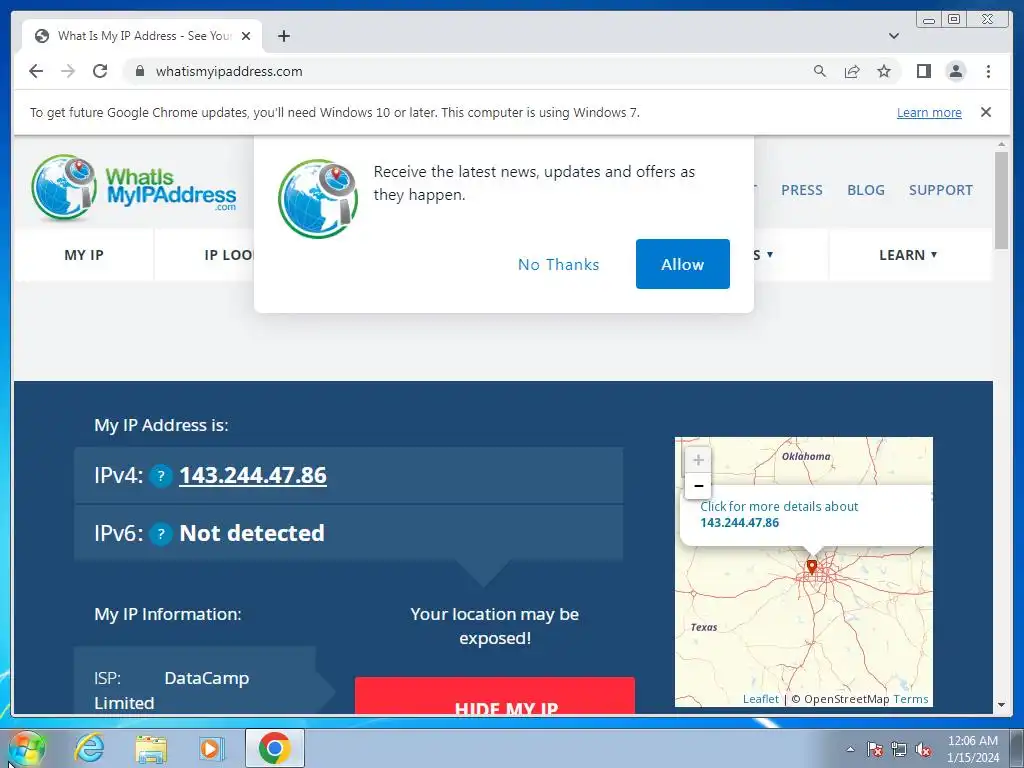Open the SUPPORT link

(940, 190)
